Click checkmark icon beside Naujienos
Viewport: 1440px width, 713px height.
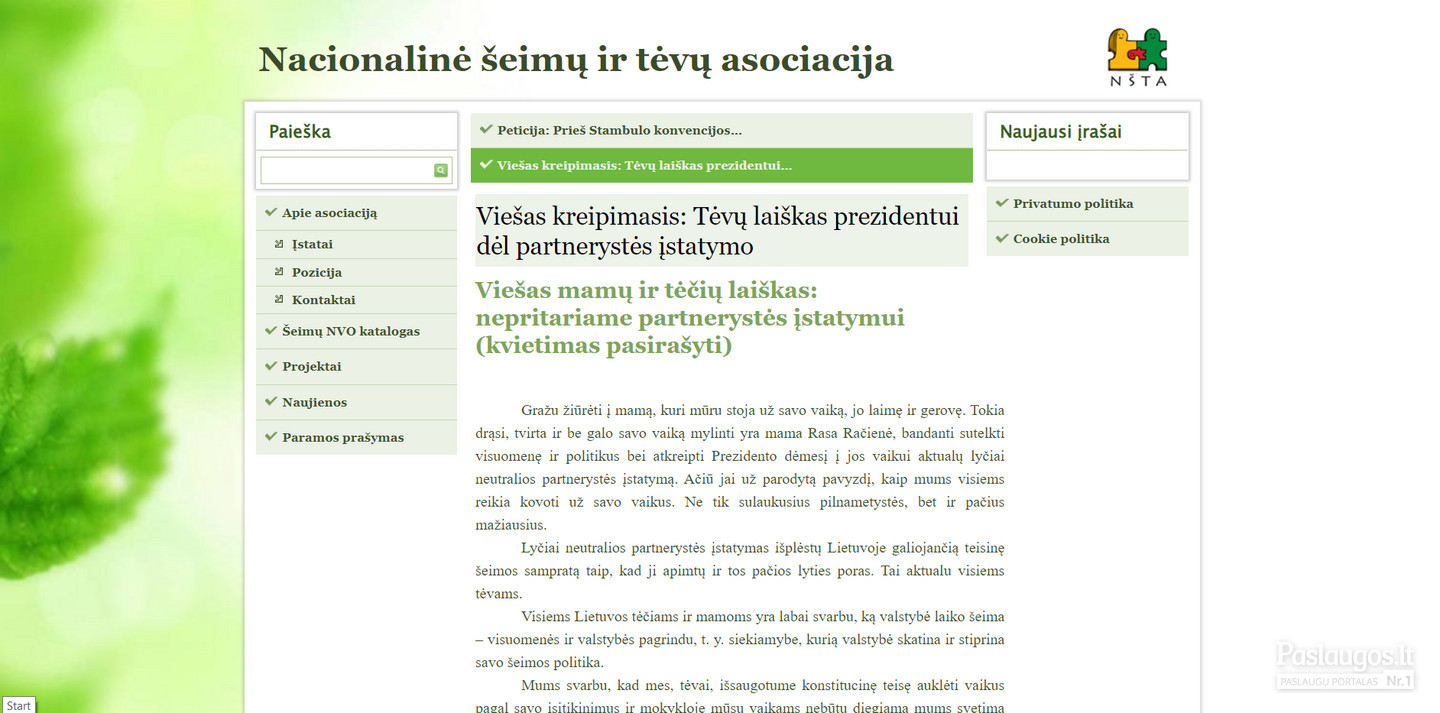271,401
